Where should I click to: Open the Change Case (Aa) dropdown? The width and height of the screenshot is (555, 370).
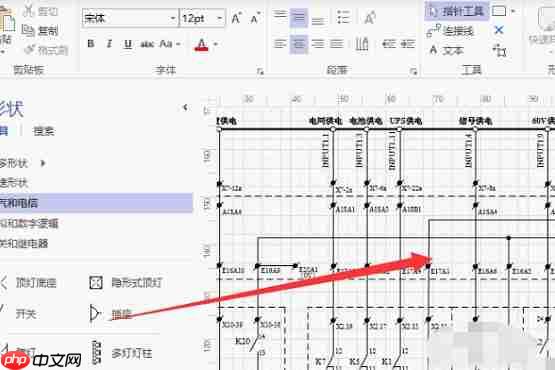tap(170, 44)
